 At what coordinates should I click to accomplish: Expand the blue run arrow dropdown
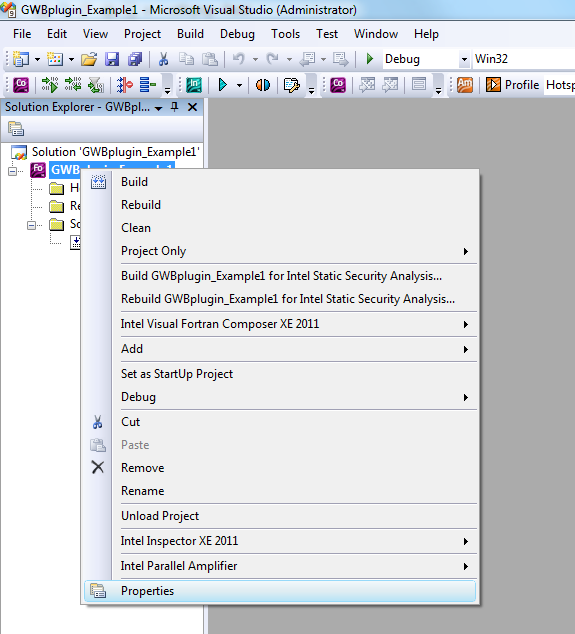pyautogui.click(x=239, y=85)
